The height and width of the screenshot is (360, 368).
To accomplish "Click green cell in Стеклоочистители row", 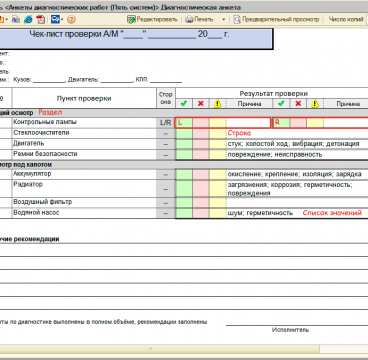I will [x=184, y=134].
